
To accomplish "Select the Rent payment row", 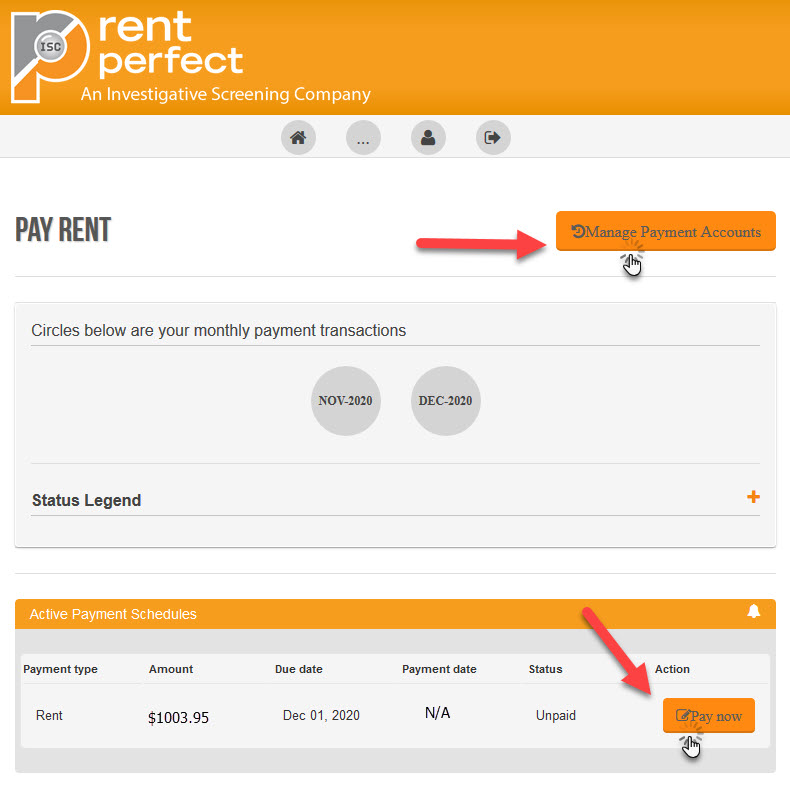I will [395, 715].
